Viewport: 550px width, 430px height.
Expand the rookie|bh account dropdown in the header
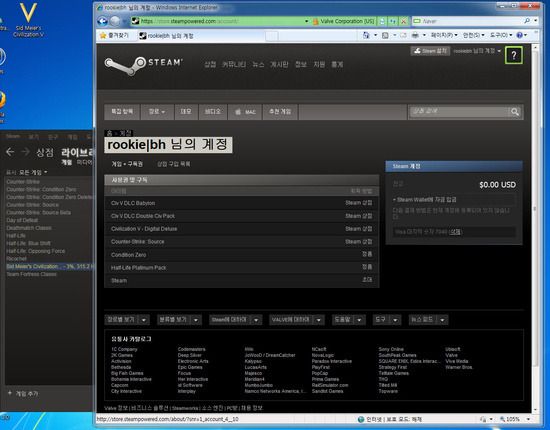[477, 51]
